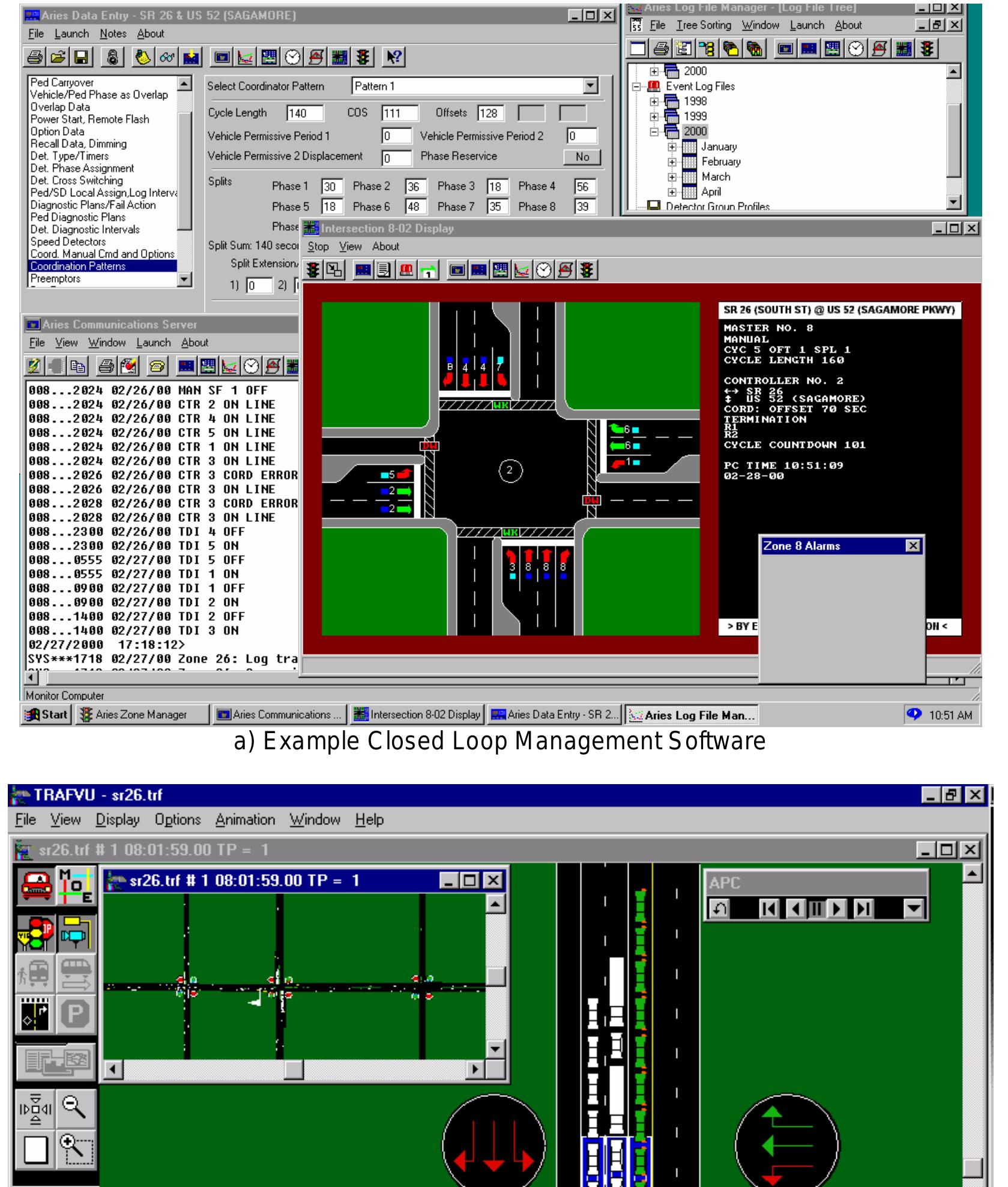Open the Tree Sorting menu in Log File Manager
The width and height of the screenshot is (1008, 1187).
pyautogui.click(x=704, y=25)
